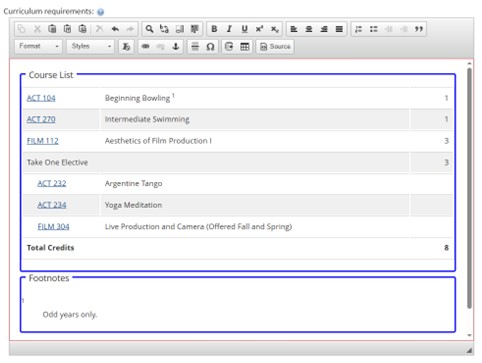The height and width of the screenshot is (363, 482).
Task: Open the ACT 104 course link
Action: [41, 98]
